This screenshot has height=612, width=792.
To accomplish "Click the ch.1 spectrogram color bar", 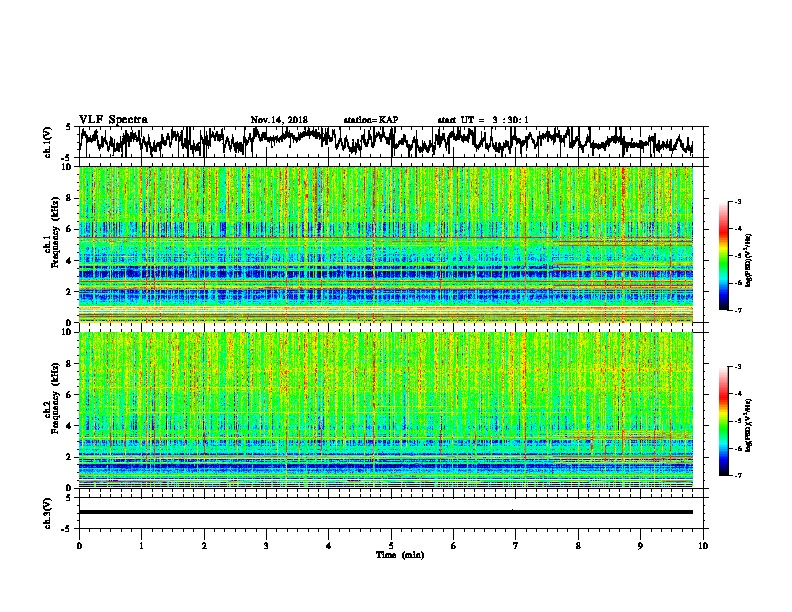I will (x=723, y=256).
